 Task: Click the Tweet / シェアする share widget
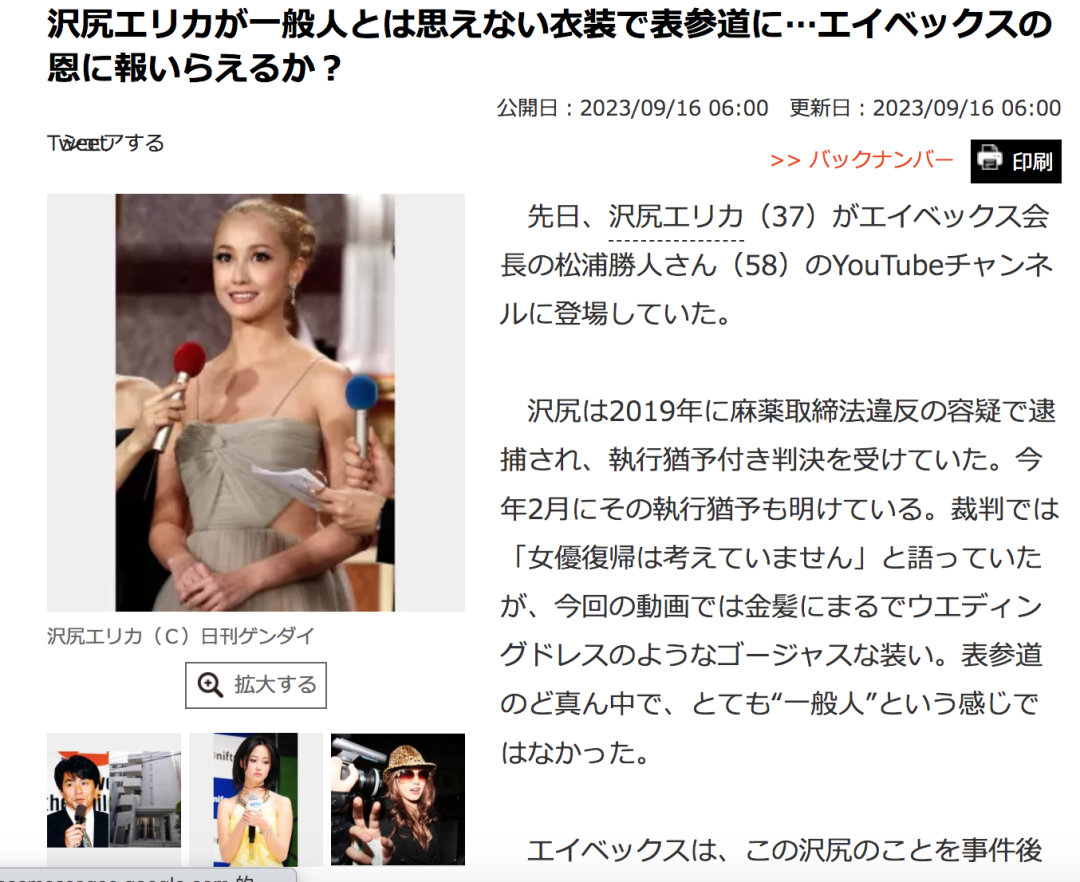click(x=105, y=143)
